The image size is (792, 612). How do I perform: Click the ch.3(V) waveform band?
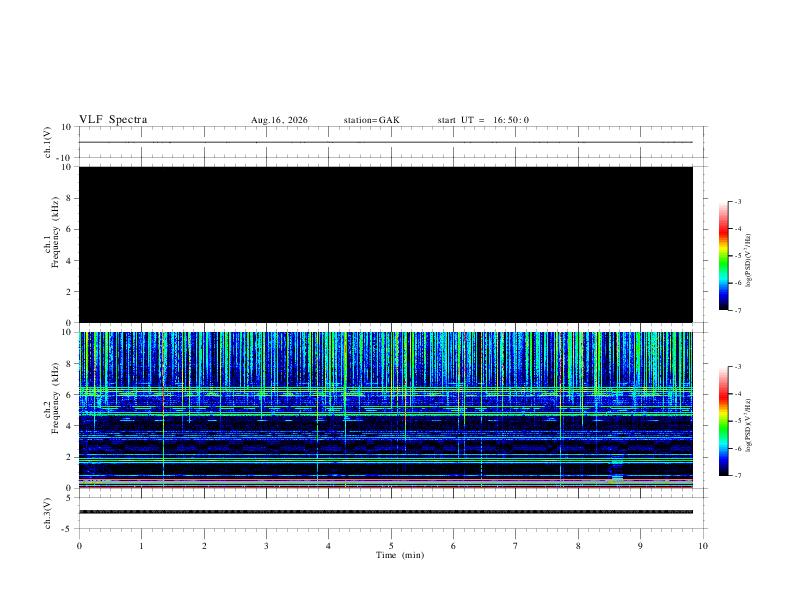[386, 512]
